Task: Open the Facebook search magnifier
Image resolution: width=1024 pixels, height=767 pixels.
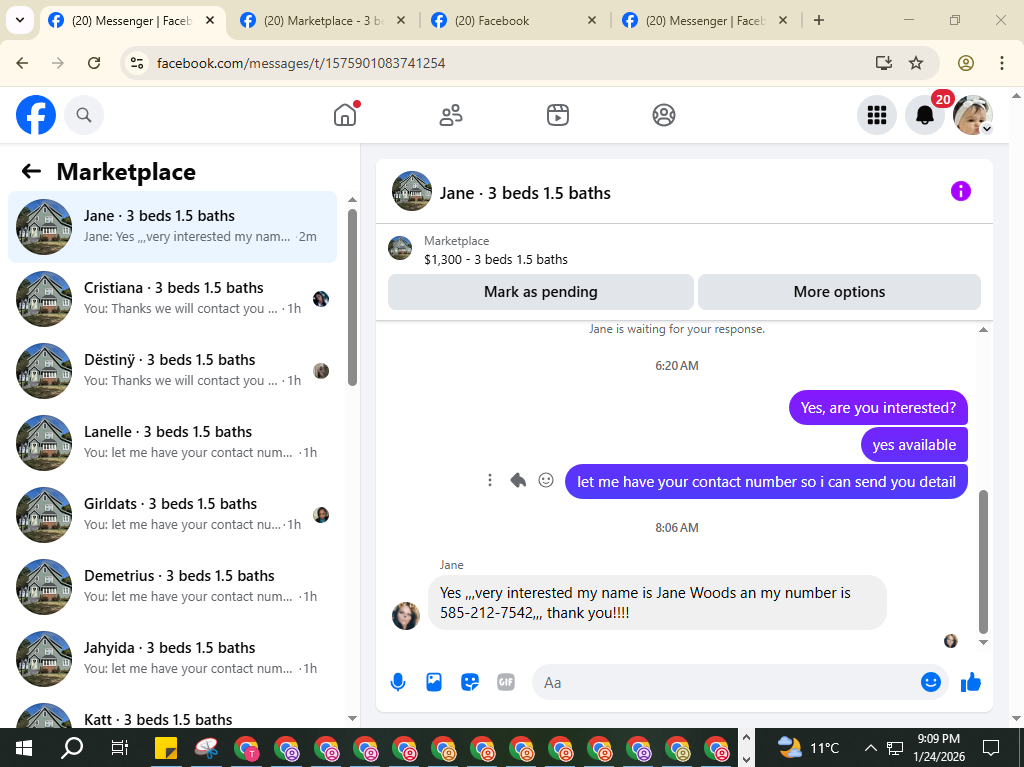Action: pos(84,115)
